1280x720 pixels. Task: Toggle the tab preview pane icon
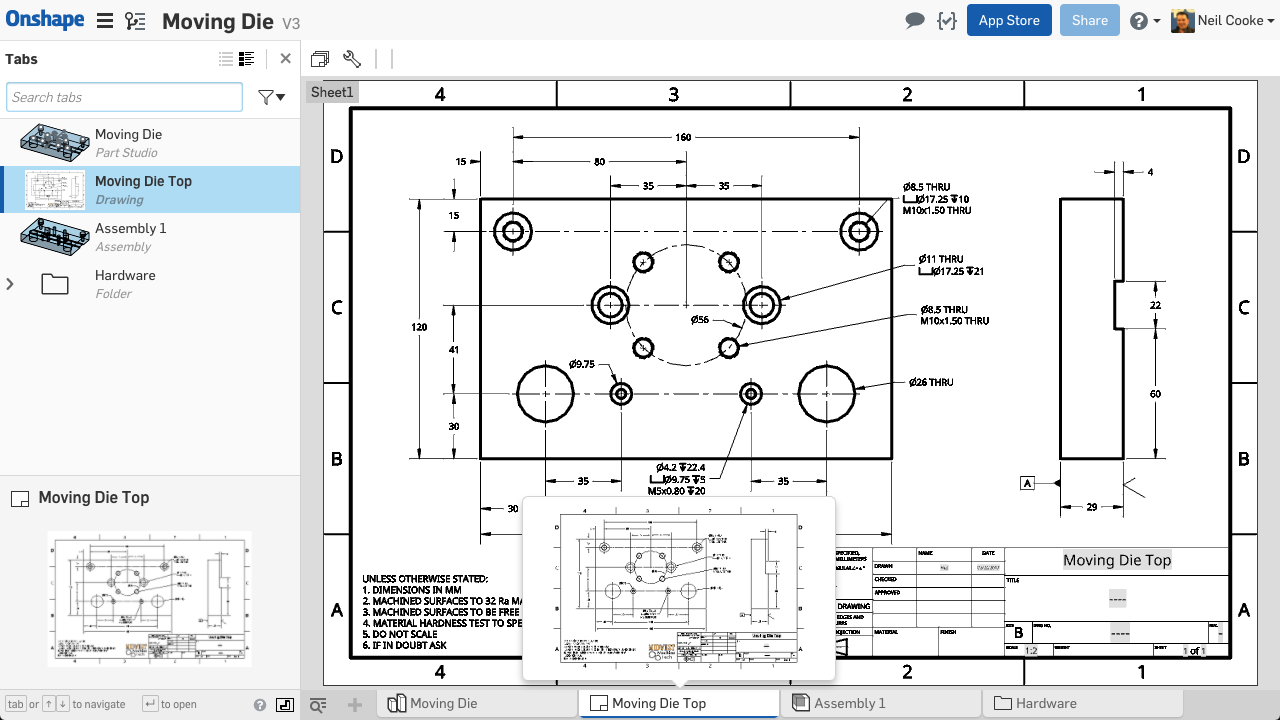tap(285, 705)
